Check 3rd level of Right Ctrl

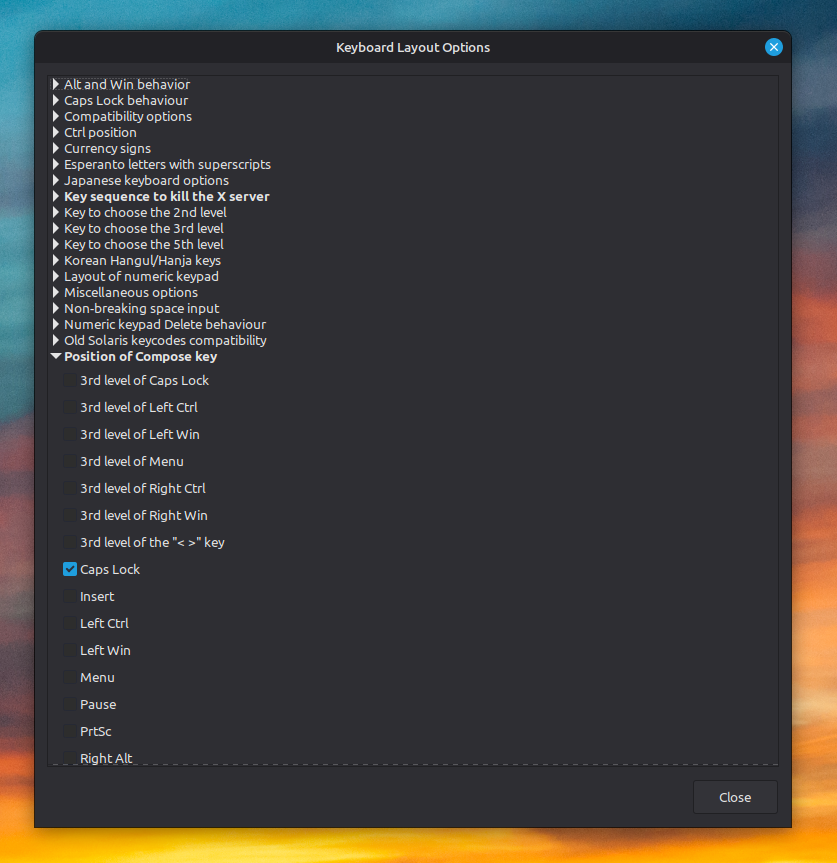pos(69,488)
